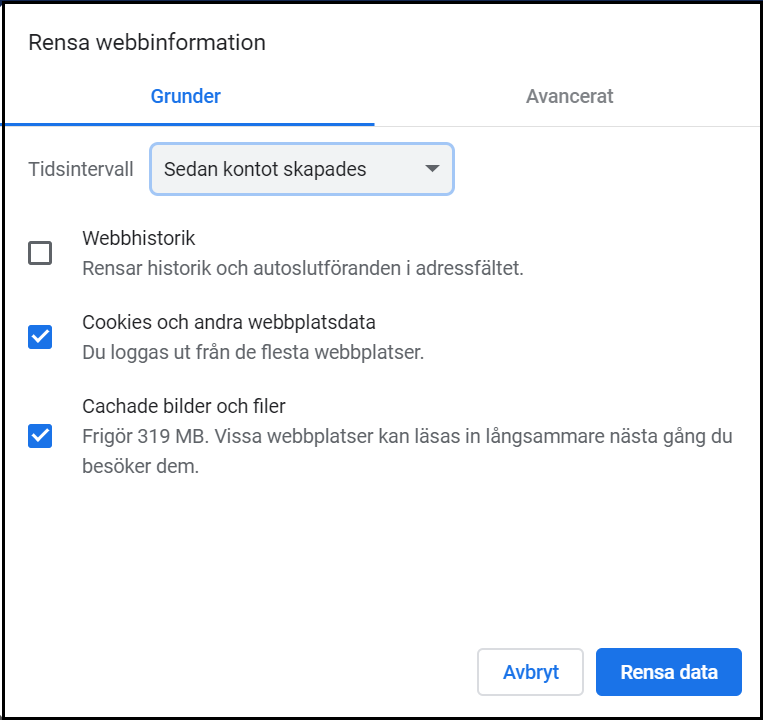
Task: Click 'Du loggas ut från de flesta webbplatser' text
Action: coord(253,352)
